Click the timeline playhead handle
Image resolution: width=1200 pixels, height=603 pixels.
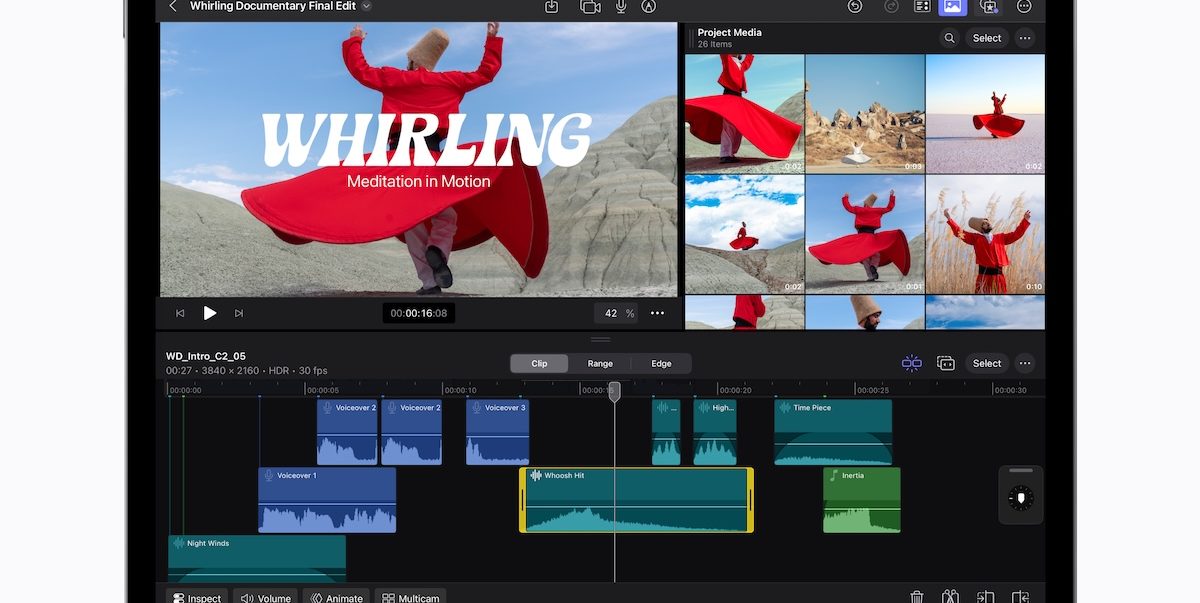[615, 391]
